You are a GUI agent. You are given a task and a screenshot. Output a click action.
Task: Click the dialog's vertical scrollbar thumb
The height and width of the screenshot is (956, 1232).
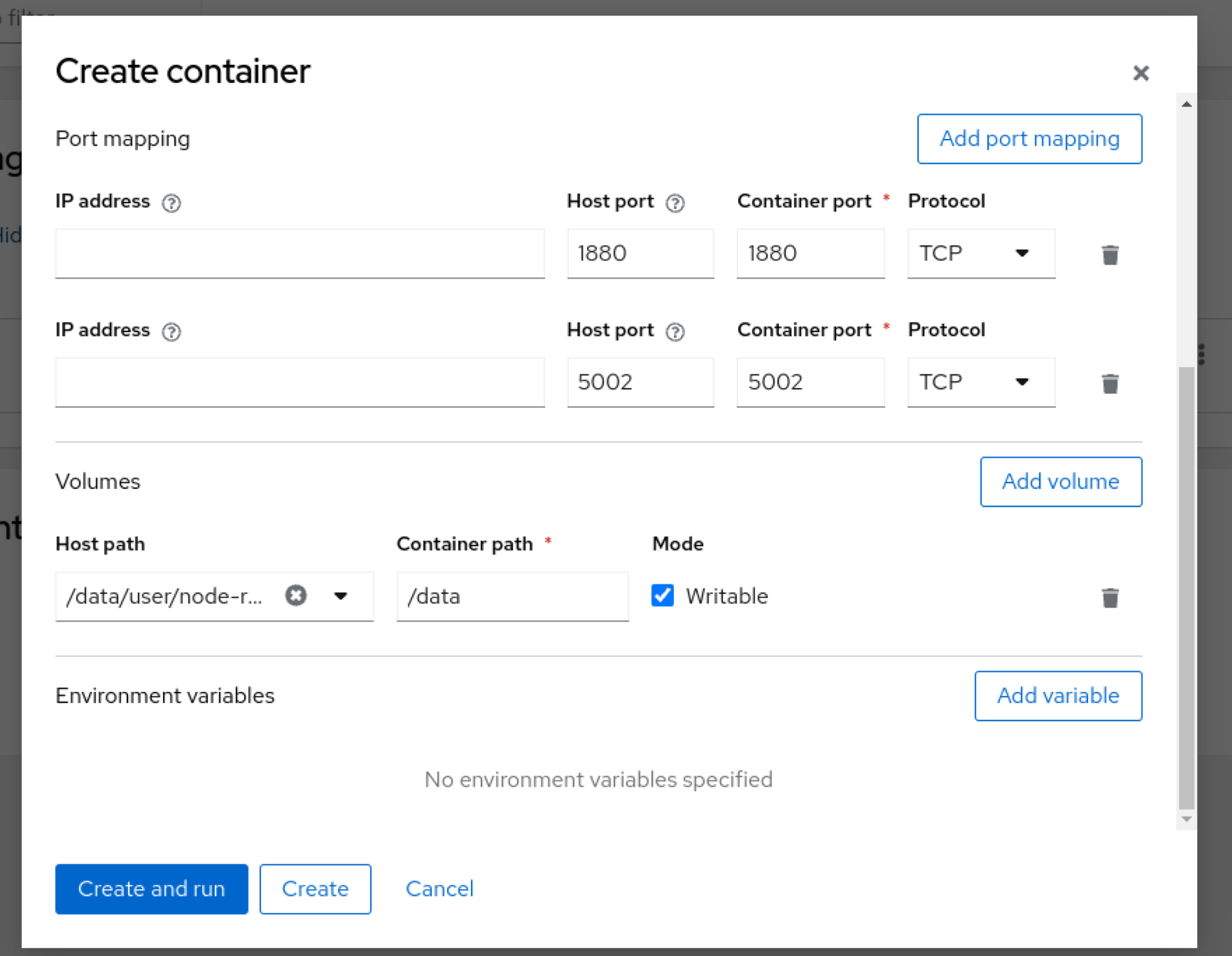(x=1186, y=587)
